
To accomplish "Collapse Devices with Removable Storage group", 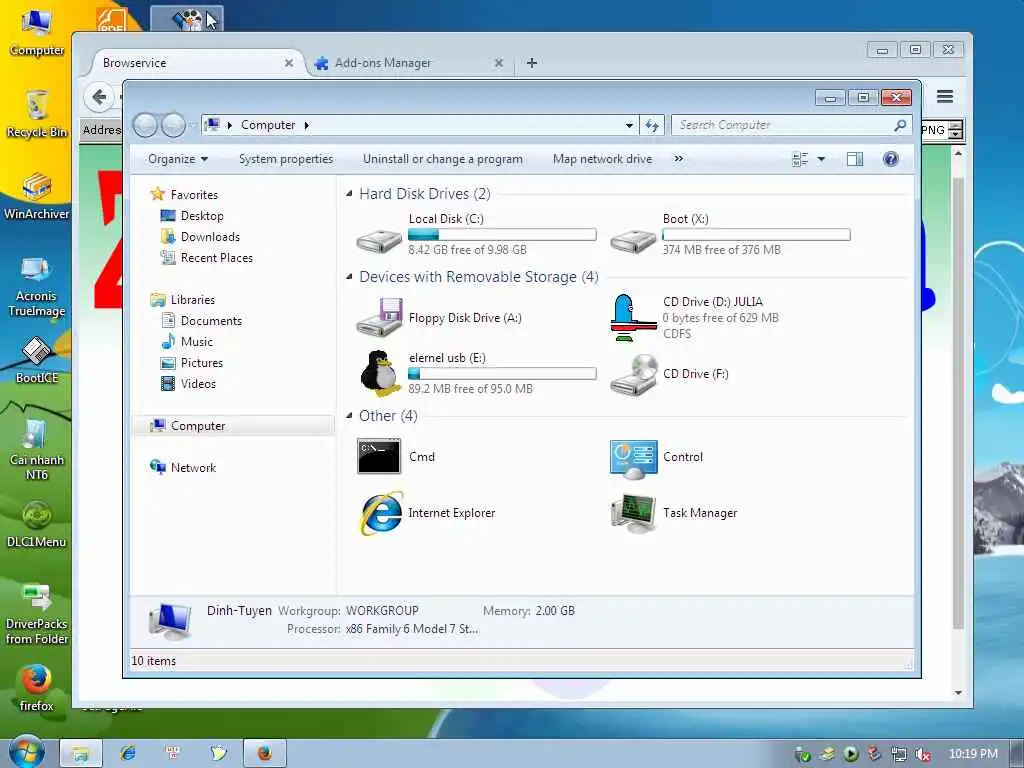I will 349,277.
